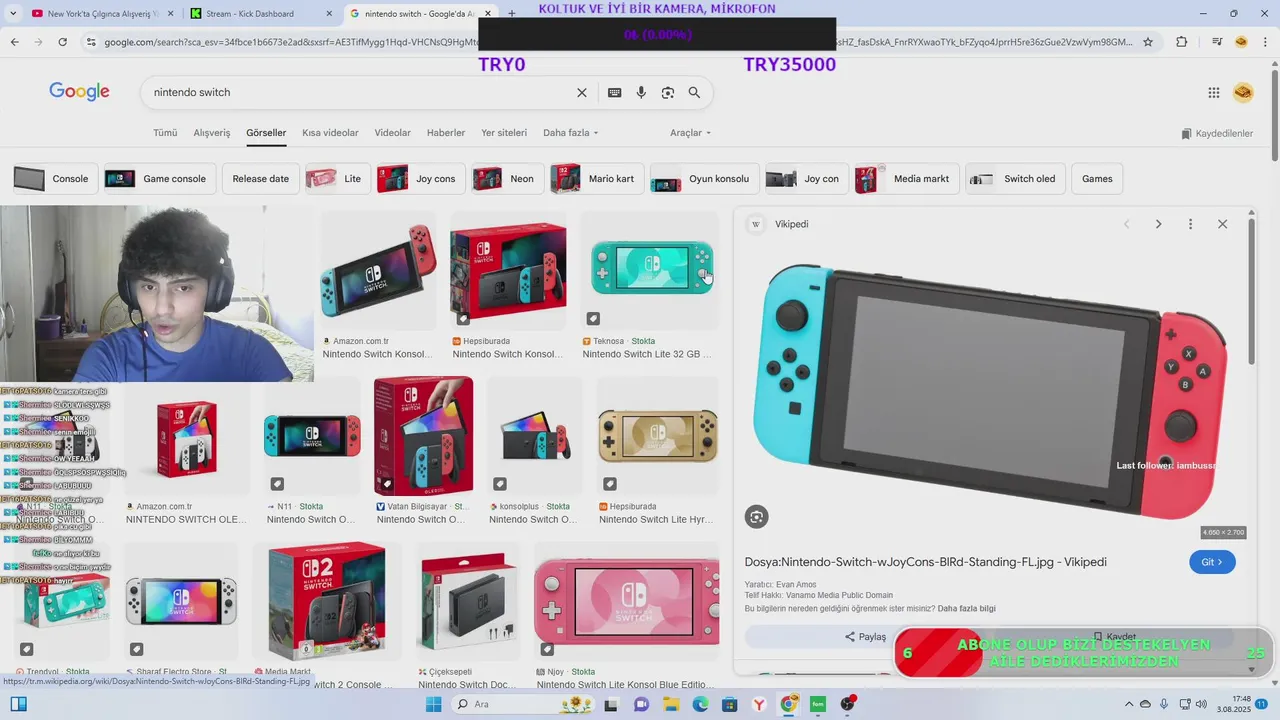Go back to the previous page
Screen dimensions: 1280x720
tap(14, 42)
